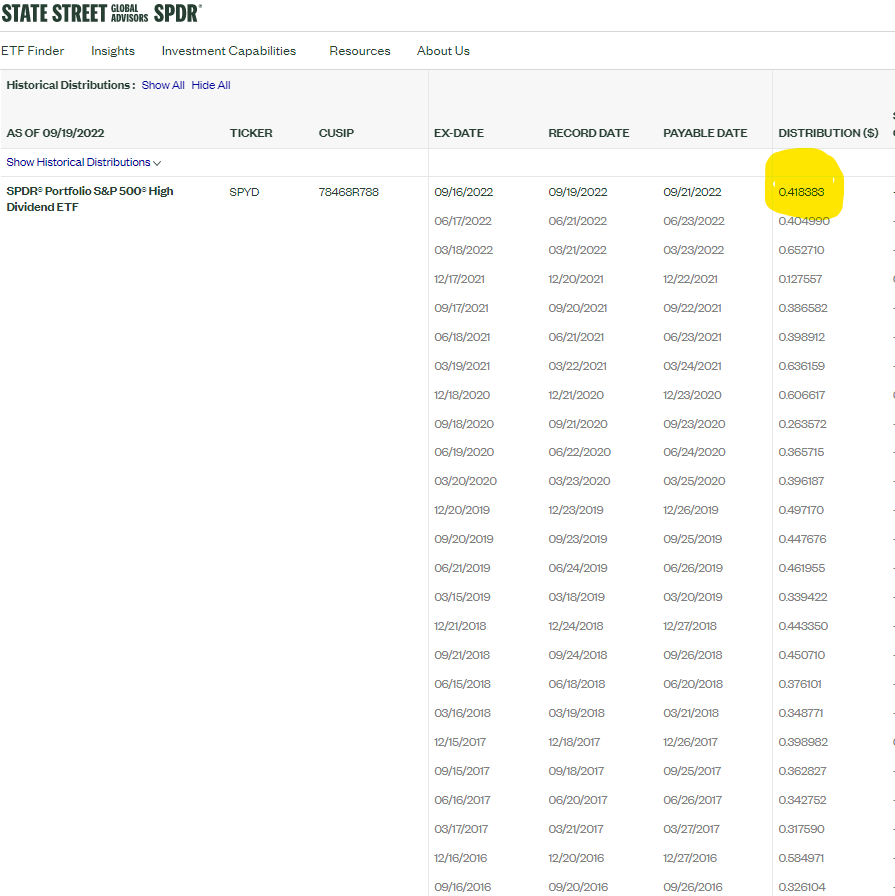Click the AS OF 09/19/2022 header
Image resolution: width=895 pixels, height=896 pixels.
click(55, 133)
